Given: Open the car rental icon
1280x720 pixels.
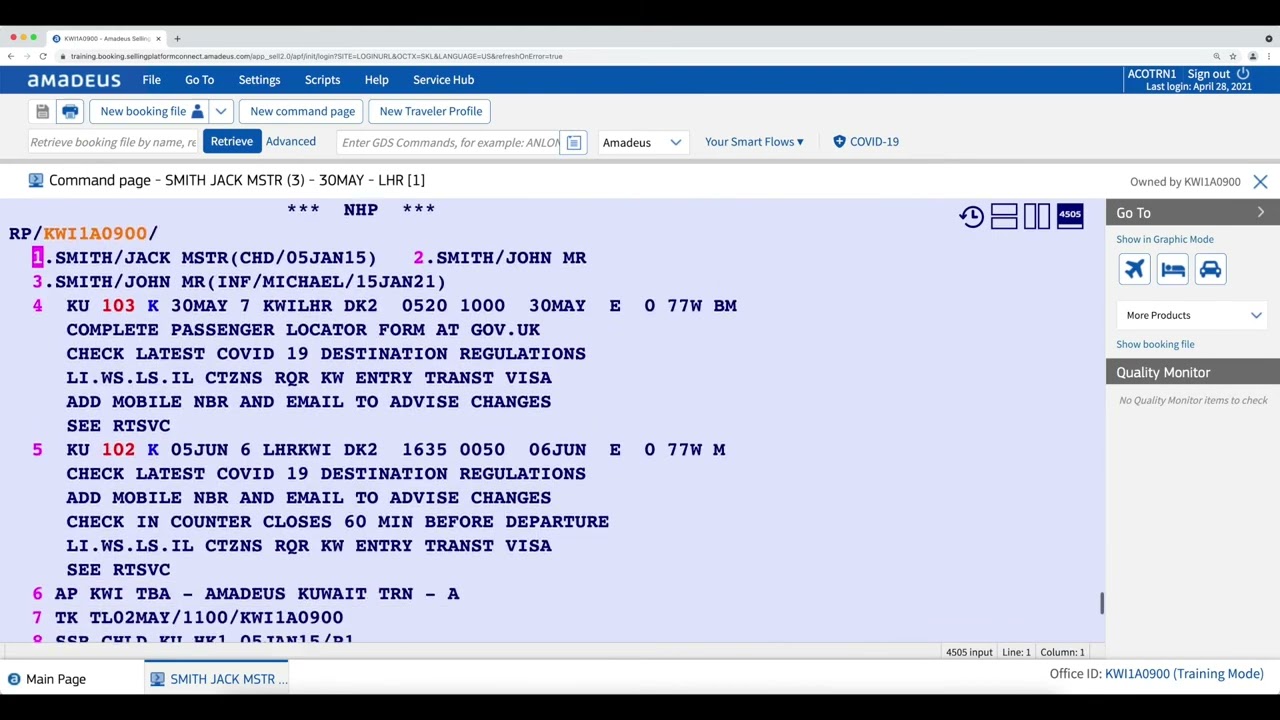Looking at the screenshot, I should (x=1210, y=269).
